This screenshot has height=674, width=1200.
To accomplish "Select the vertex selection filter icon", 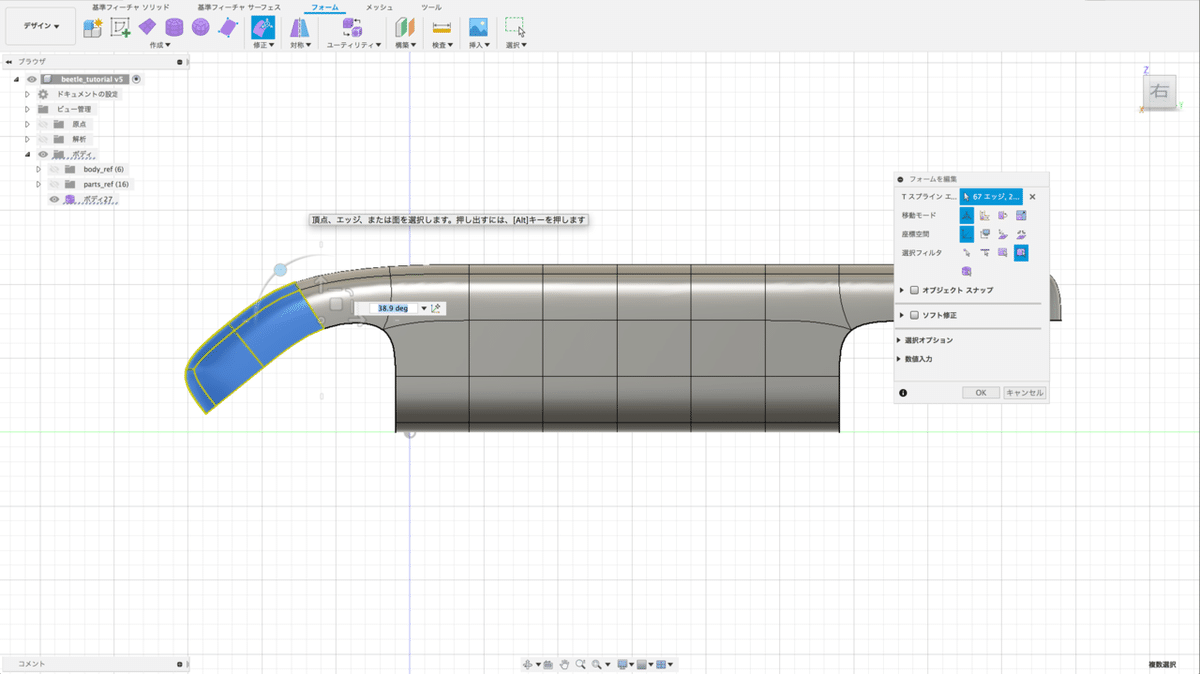I will pyautogui.click(x=967, y=253).
